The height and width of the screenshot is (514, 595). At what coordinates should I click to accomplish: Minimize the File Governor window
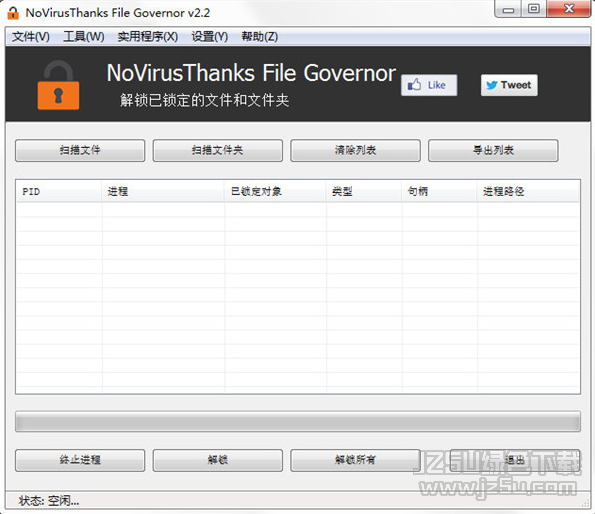click(508, 9)
